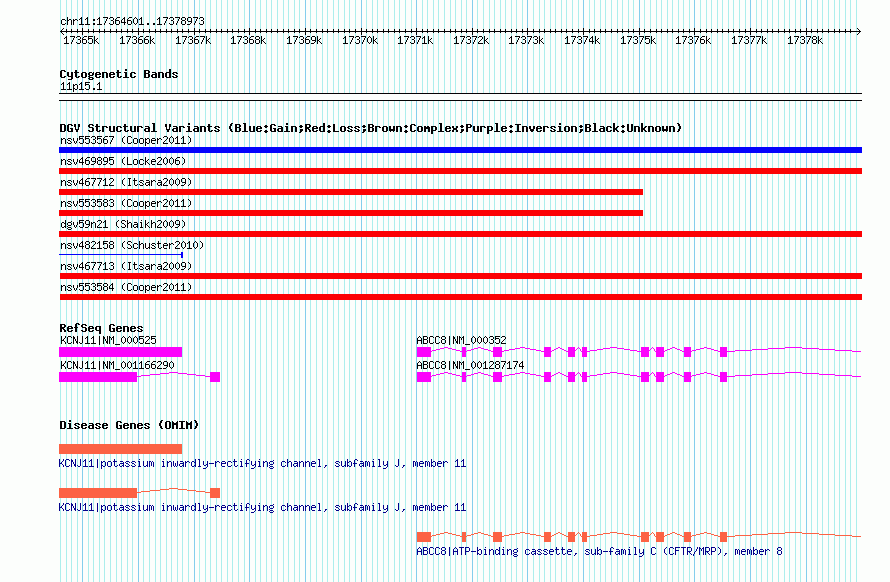Click the large orange exon of second OMIM KCNJ11

[x=98, y=493]
